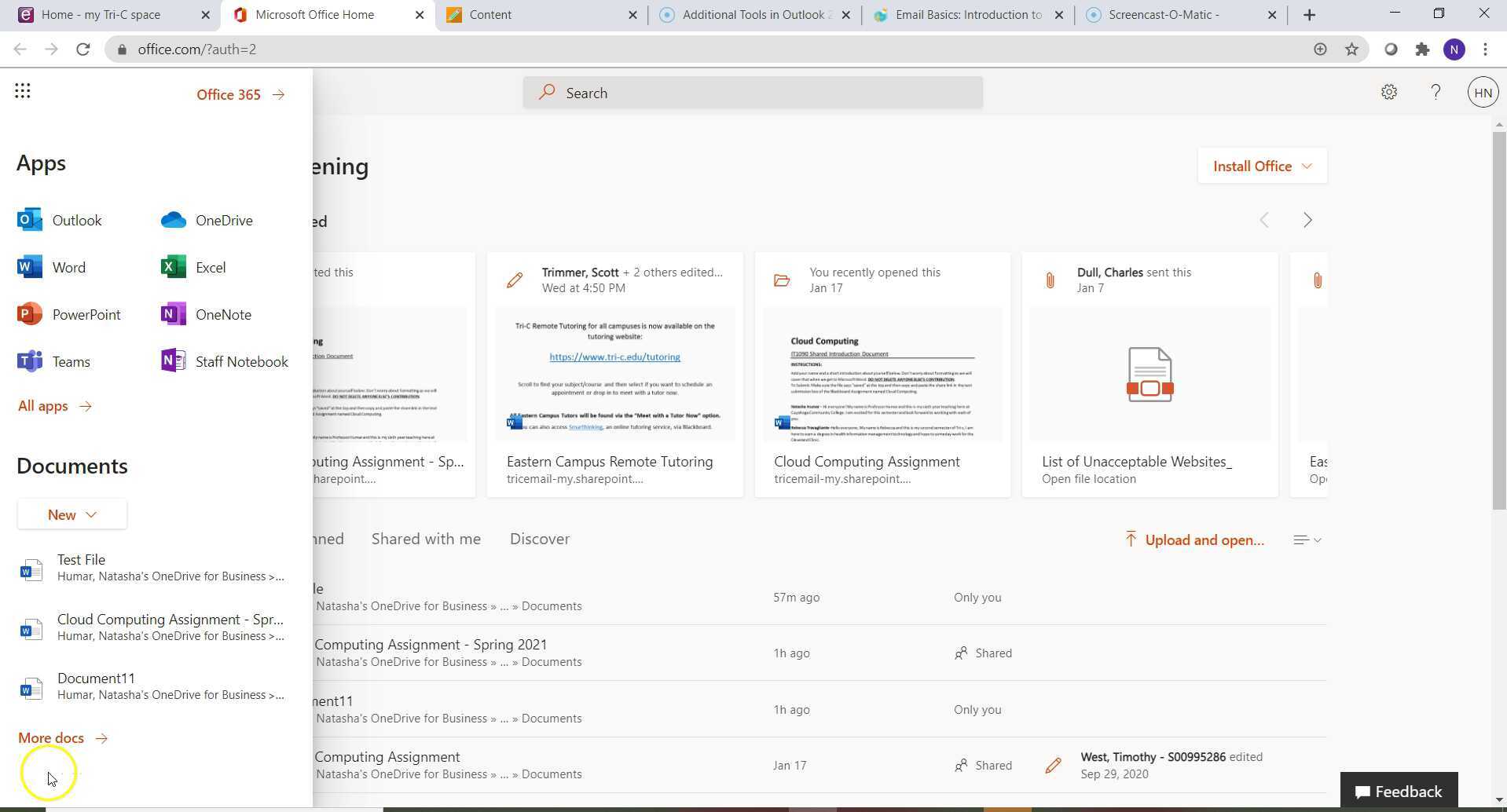Image resolution: width=1507 pixels, height=812 pixels.
Task: Launch Excel from the app list
Action: (x=210, y=267)
